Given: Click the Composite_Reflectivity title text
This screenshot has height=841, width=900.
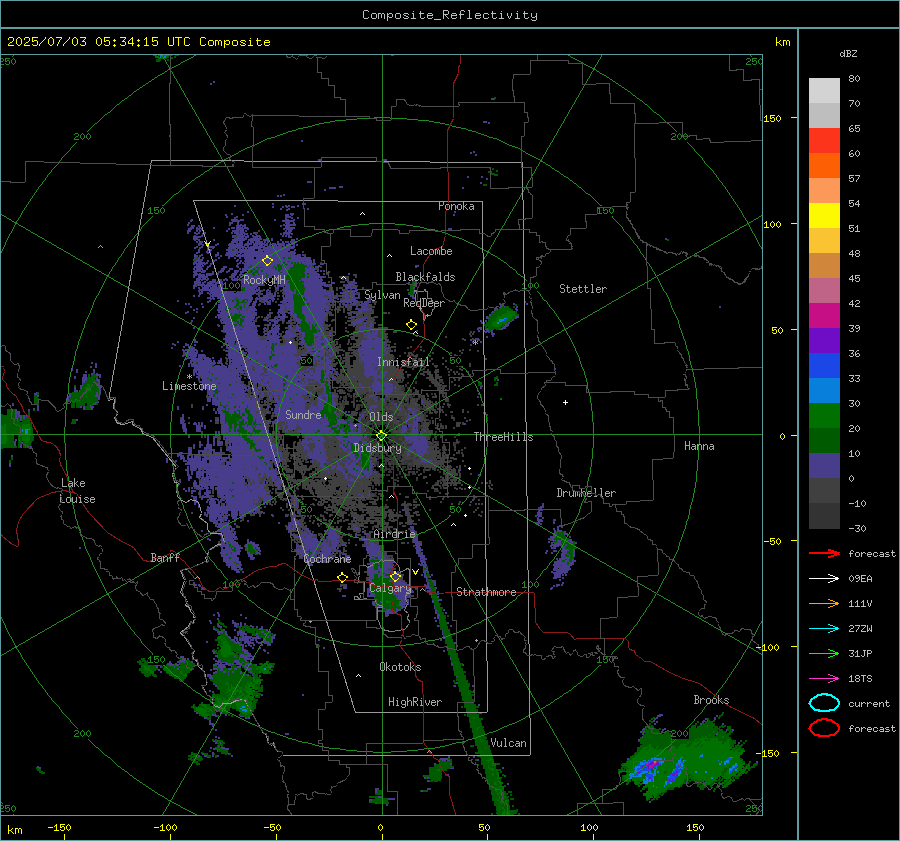Looking at the screenshot, I should click(449, 15).
